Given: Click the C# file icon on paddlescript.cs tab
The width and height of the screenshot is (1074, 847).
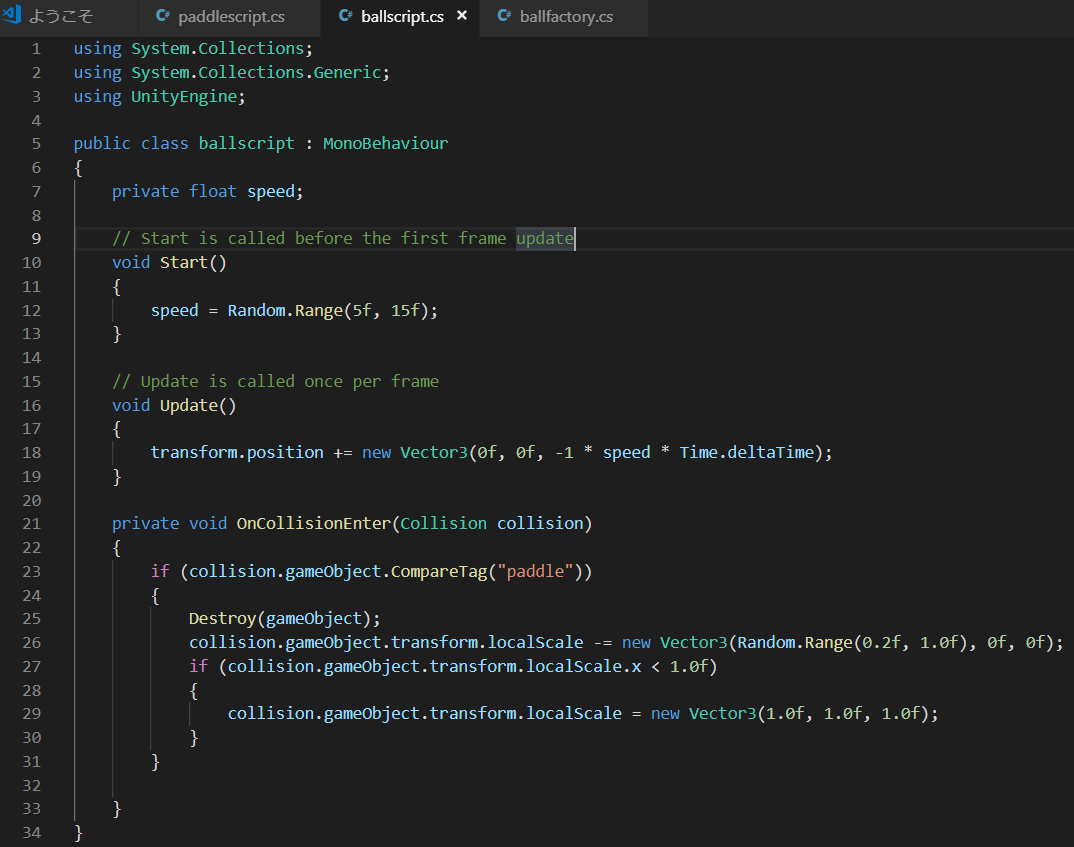Looking at the screenshot, I should [164, 17].
